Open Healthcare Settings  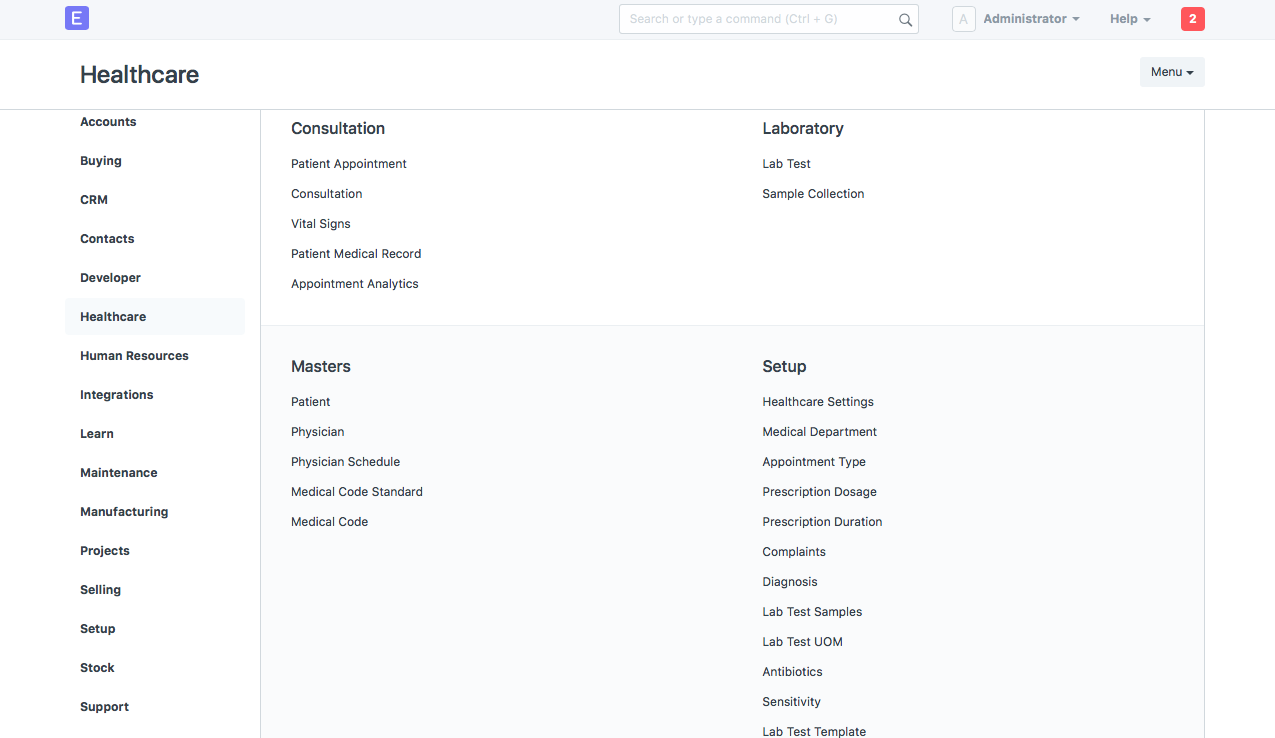[x=818, y=402]
